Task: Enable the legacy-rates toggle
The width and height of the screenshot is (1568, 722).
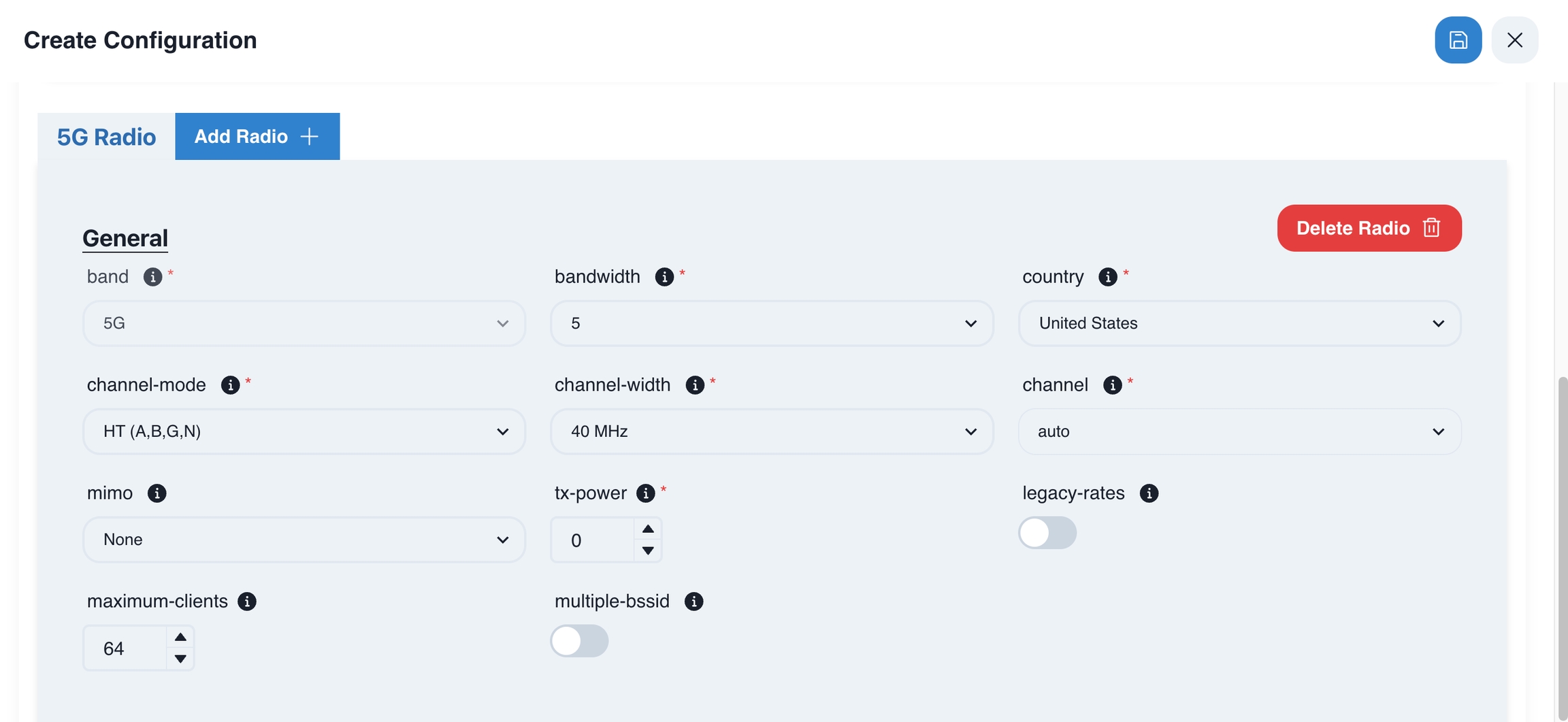Action: (1047, 533)
